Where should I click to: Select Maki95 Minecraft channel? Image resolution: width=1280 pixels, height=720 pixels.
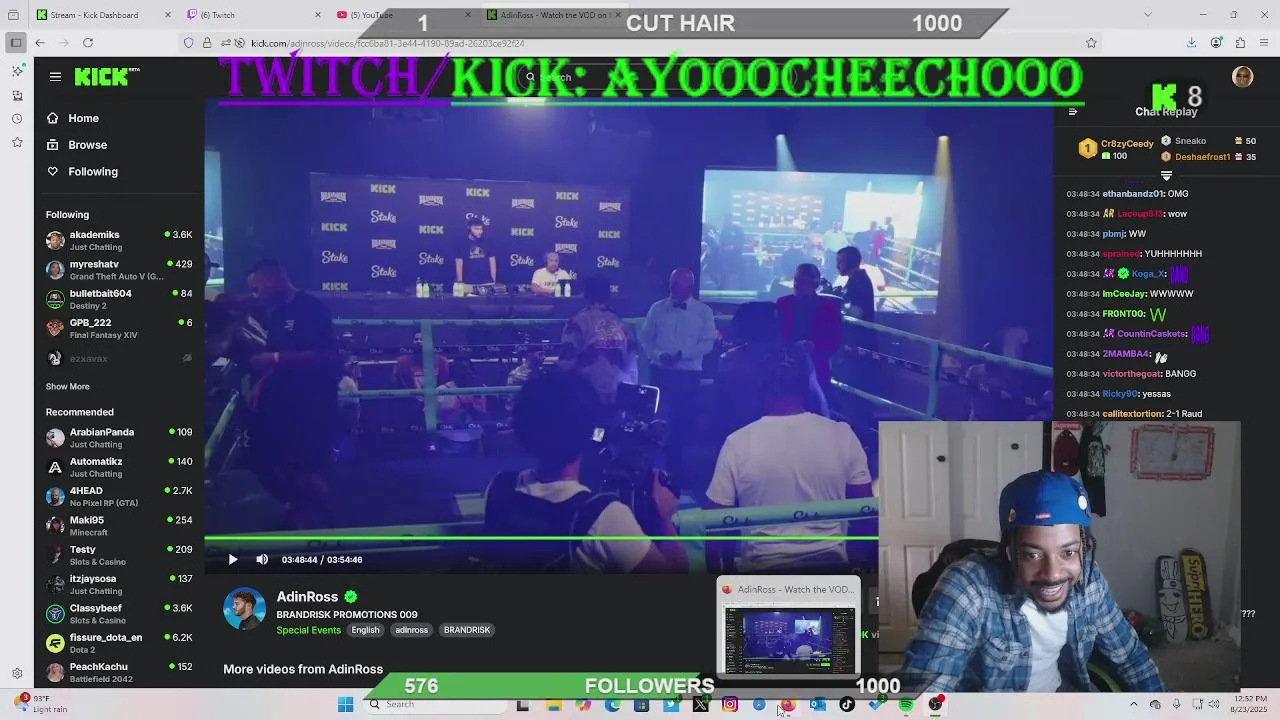point(119,526)
